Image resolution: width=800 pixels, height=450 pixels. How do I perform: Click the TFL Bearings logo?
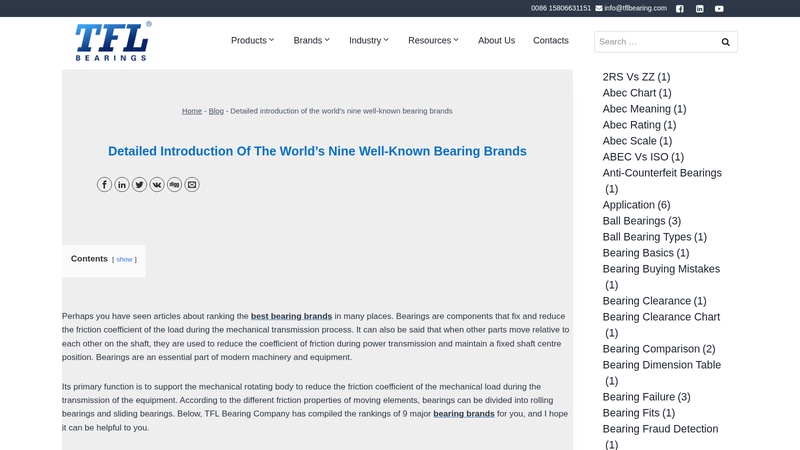coord(113,41)
